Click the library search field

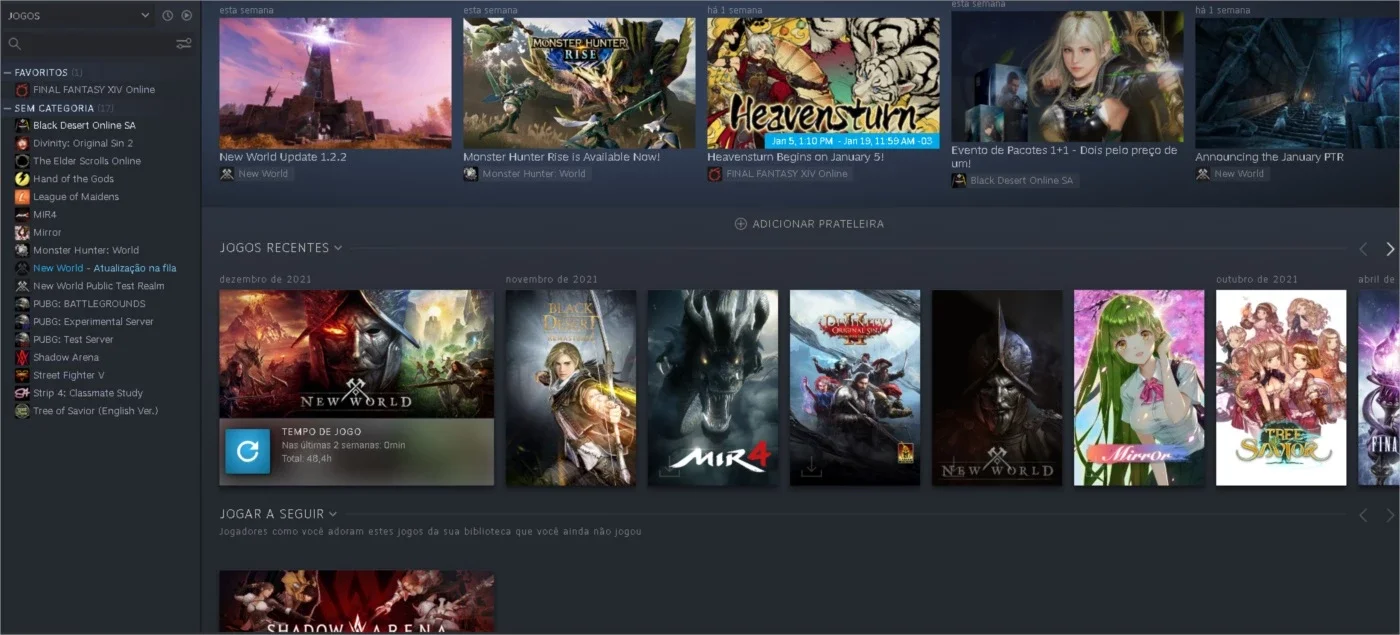[x=90, y=44]
